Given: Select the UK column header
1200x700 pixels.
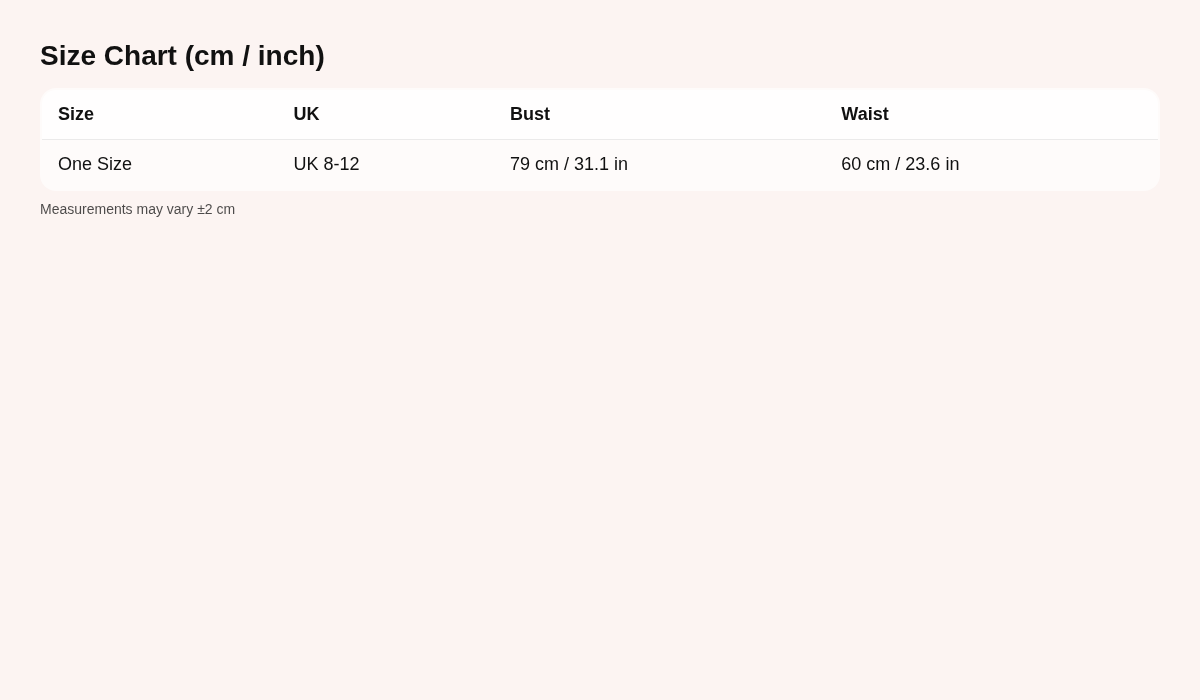Looking at the screenshot, I should pyautogui.click(x=306, y=114).
